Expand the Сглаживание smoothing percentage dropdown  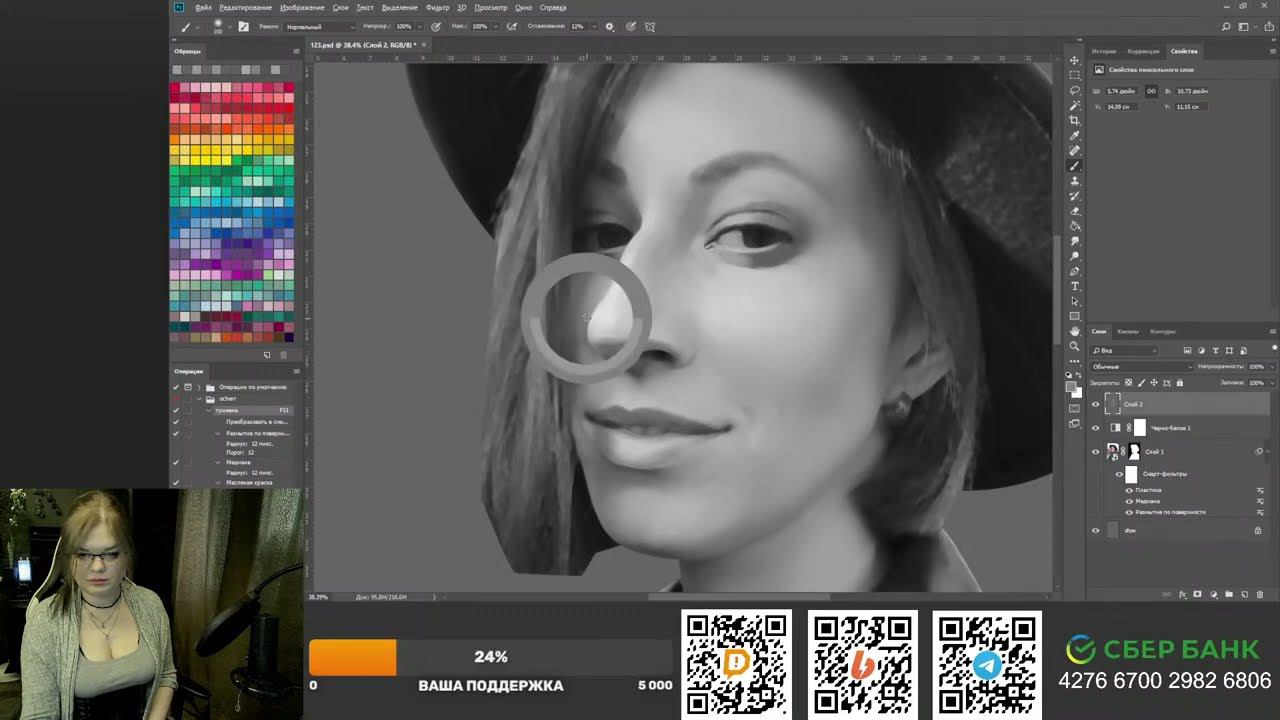[594, 26]
